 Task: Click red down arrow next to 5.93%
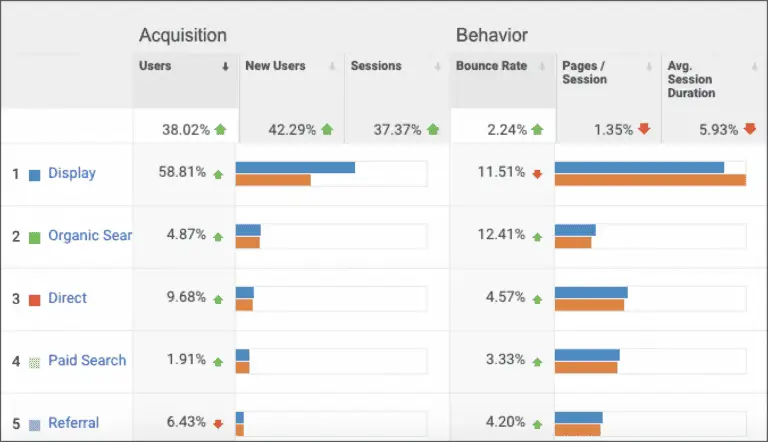pyautogui.click(x=749, y=129)
